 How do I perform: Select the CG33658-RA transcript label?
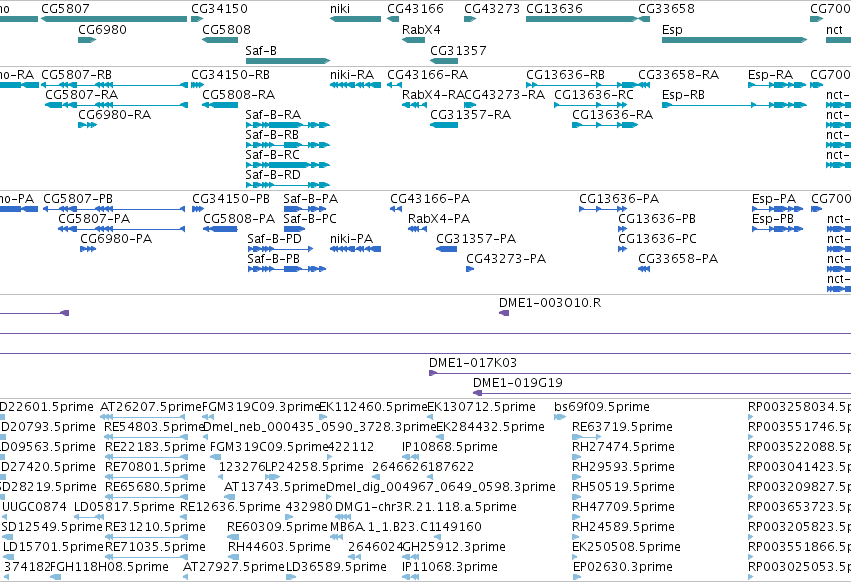pos(678,74)
